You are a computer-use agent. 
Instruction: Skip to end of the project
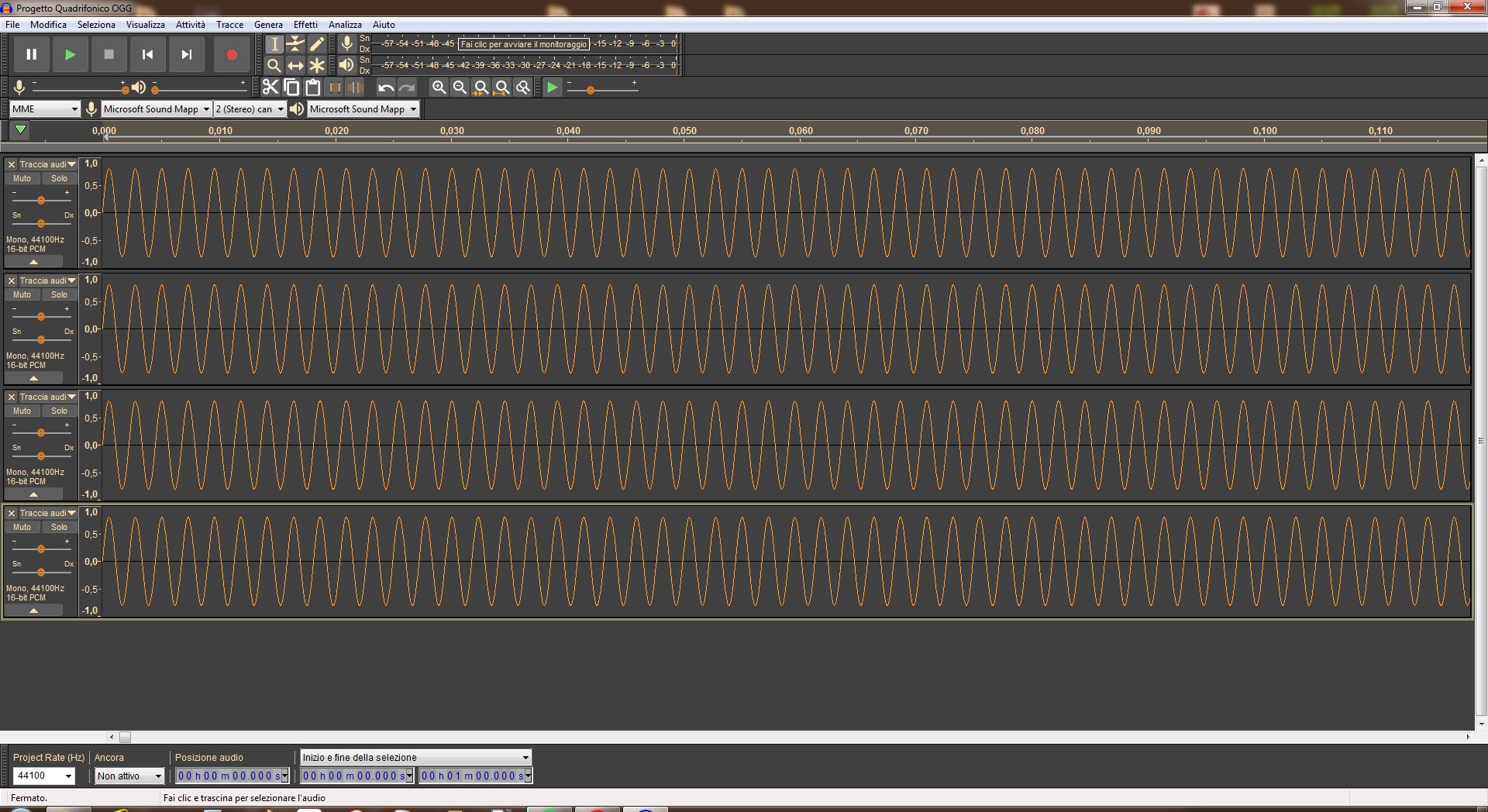(x=186, y=54)
